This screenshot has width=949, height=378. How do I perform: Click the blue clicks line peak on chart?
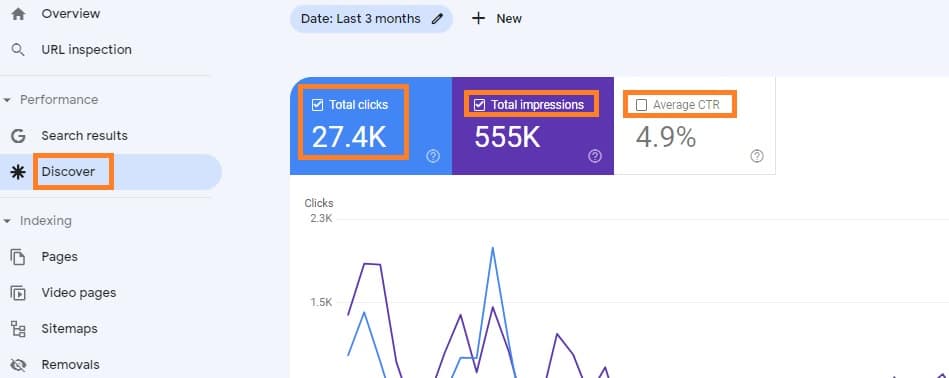point(493,249)
